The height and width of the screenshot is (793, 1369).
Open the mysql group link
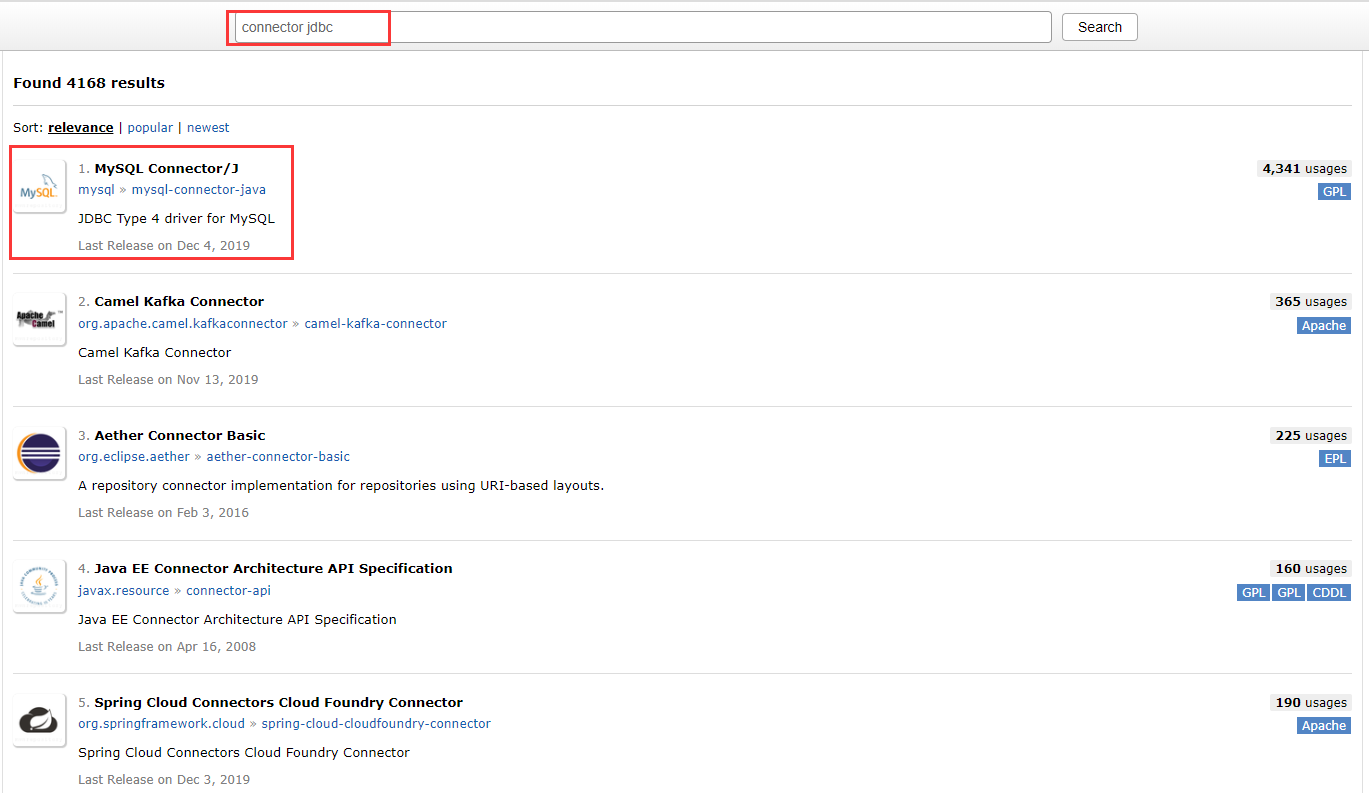97,190
